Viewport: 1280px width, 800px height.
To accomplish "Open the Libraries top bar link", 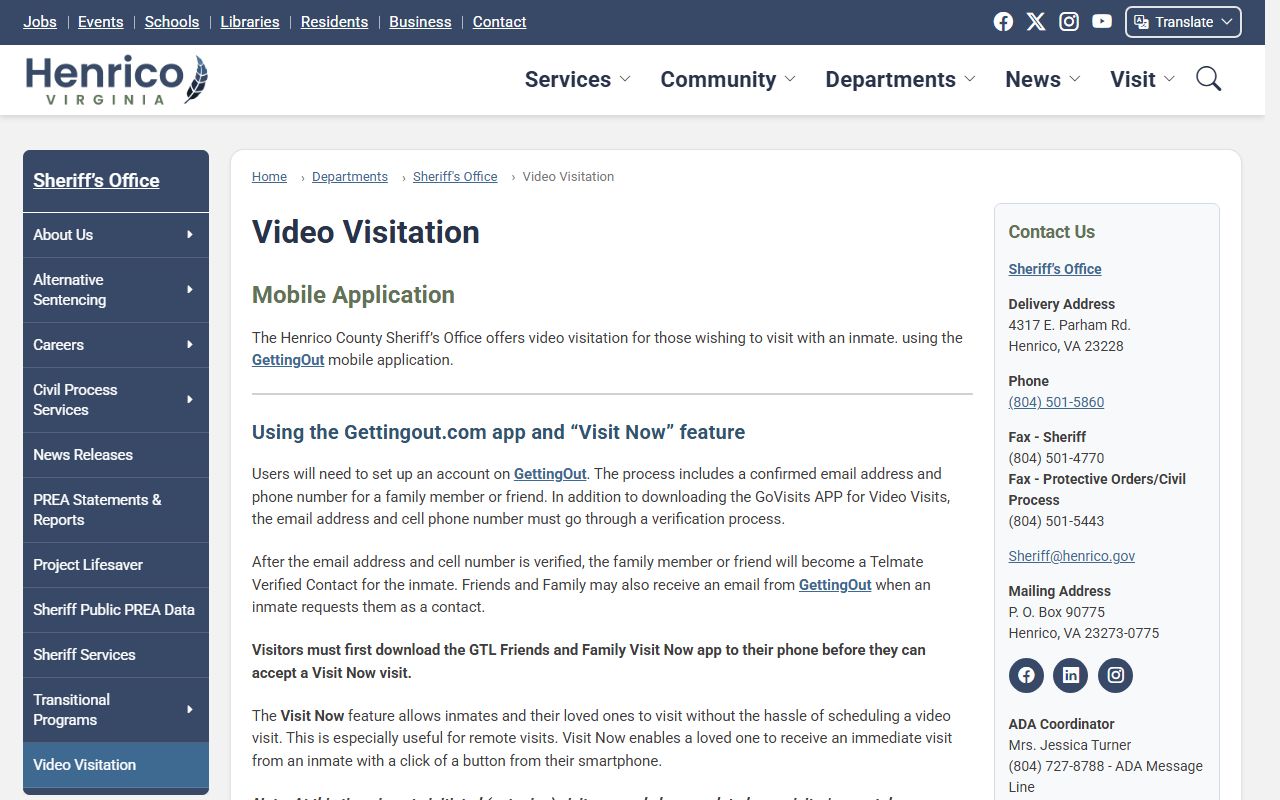I will 250,22.
